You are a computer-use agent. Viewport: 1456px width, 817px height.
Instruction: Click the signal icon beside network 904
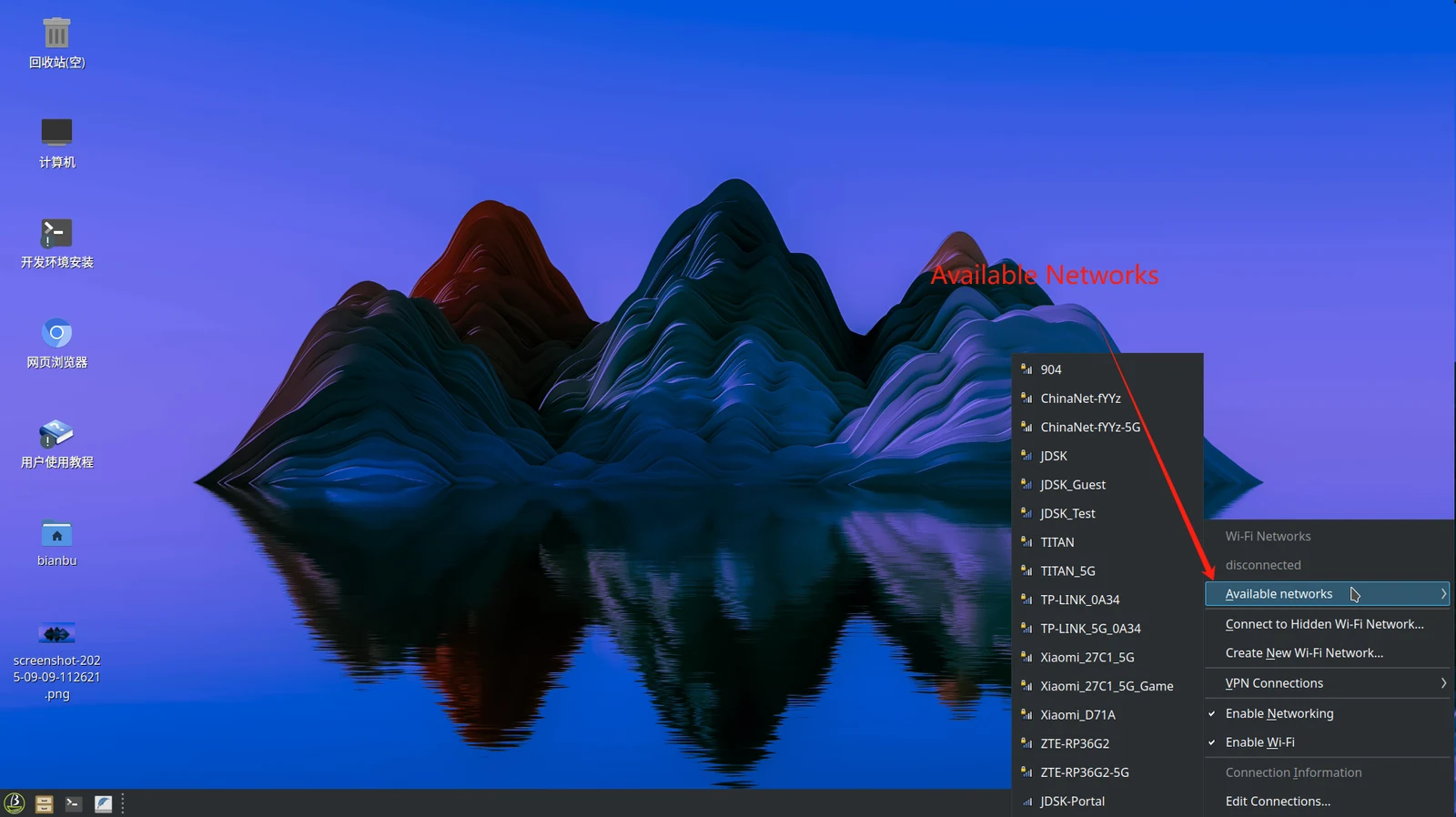coord(1026,369)
